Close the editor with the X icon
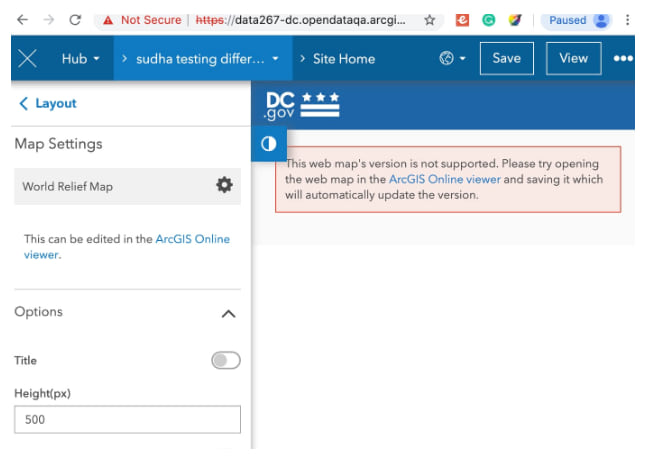This screenshot has height=474, width=647. [x=27, y=58]
